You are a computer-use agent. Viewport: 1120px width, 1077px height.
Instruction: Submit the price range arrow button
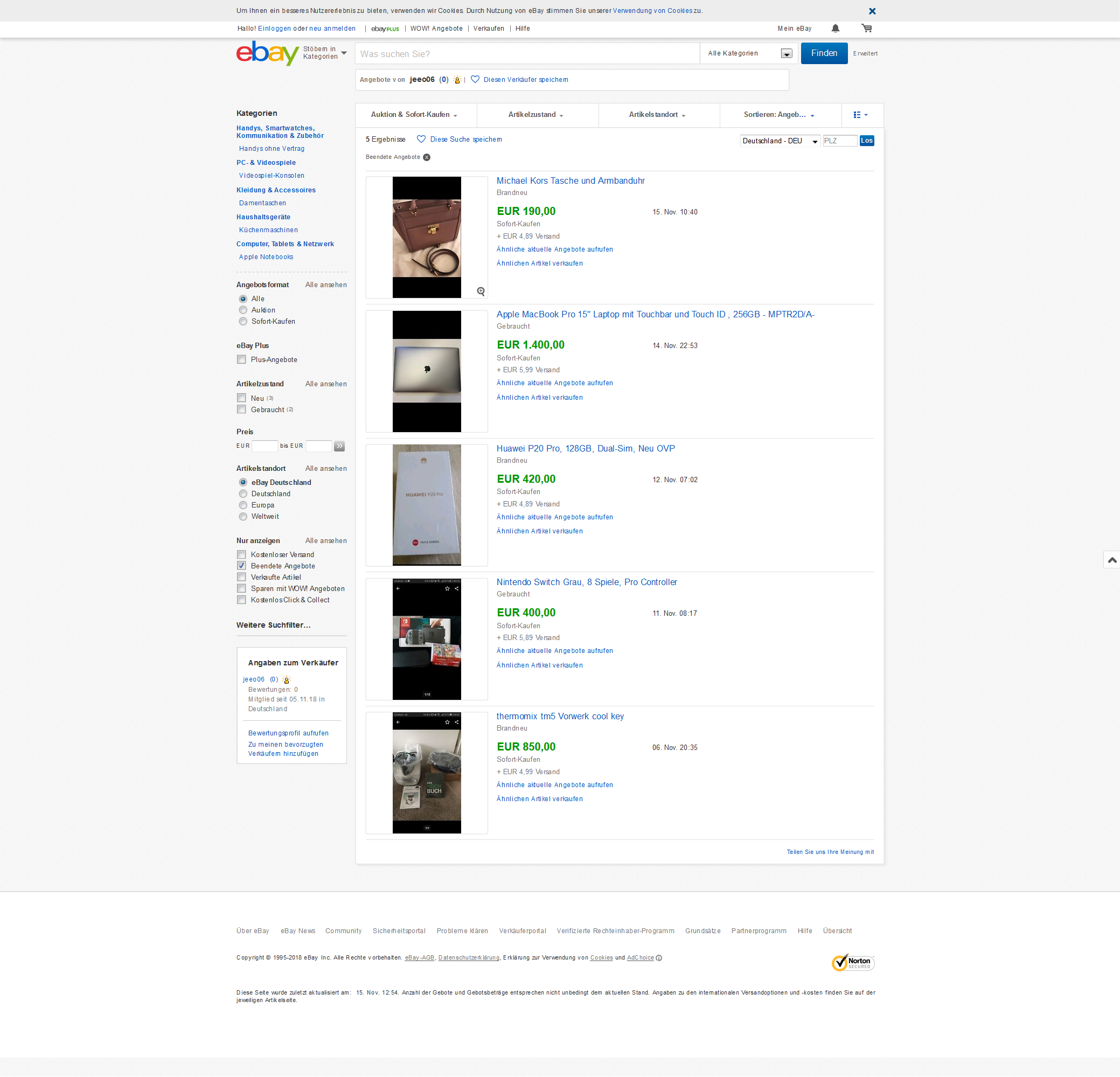339,446
